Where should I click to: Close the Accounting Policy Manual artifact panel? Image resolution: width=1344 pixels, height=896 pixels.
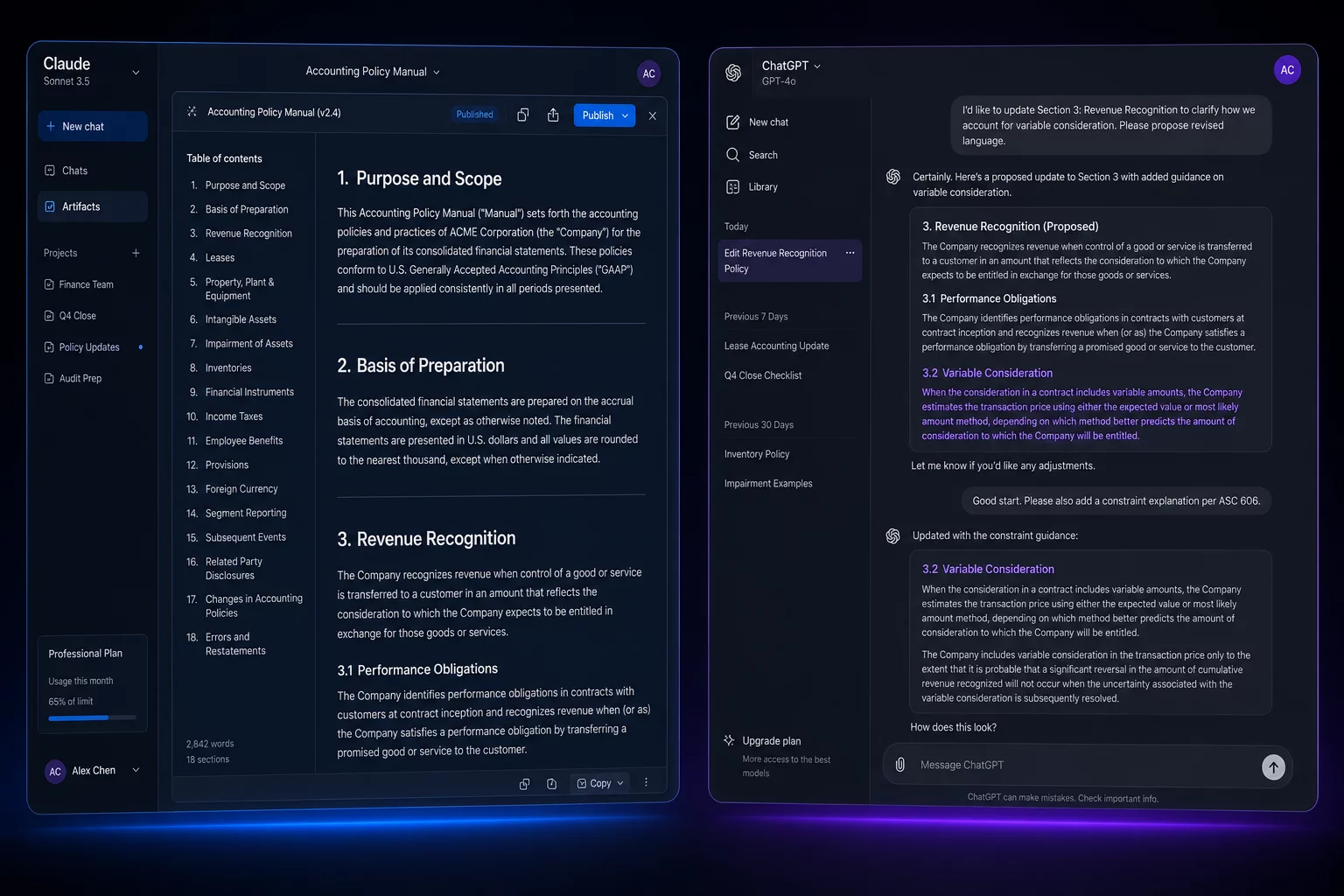tap(653, 115)
